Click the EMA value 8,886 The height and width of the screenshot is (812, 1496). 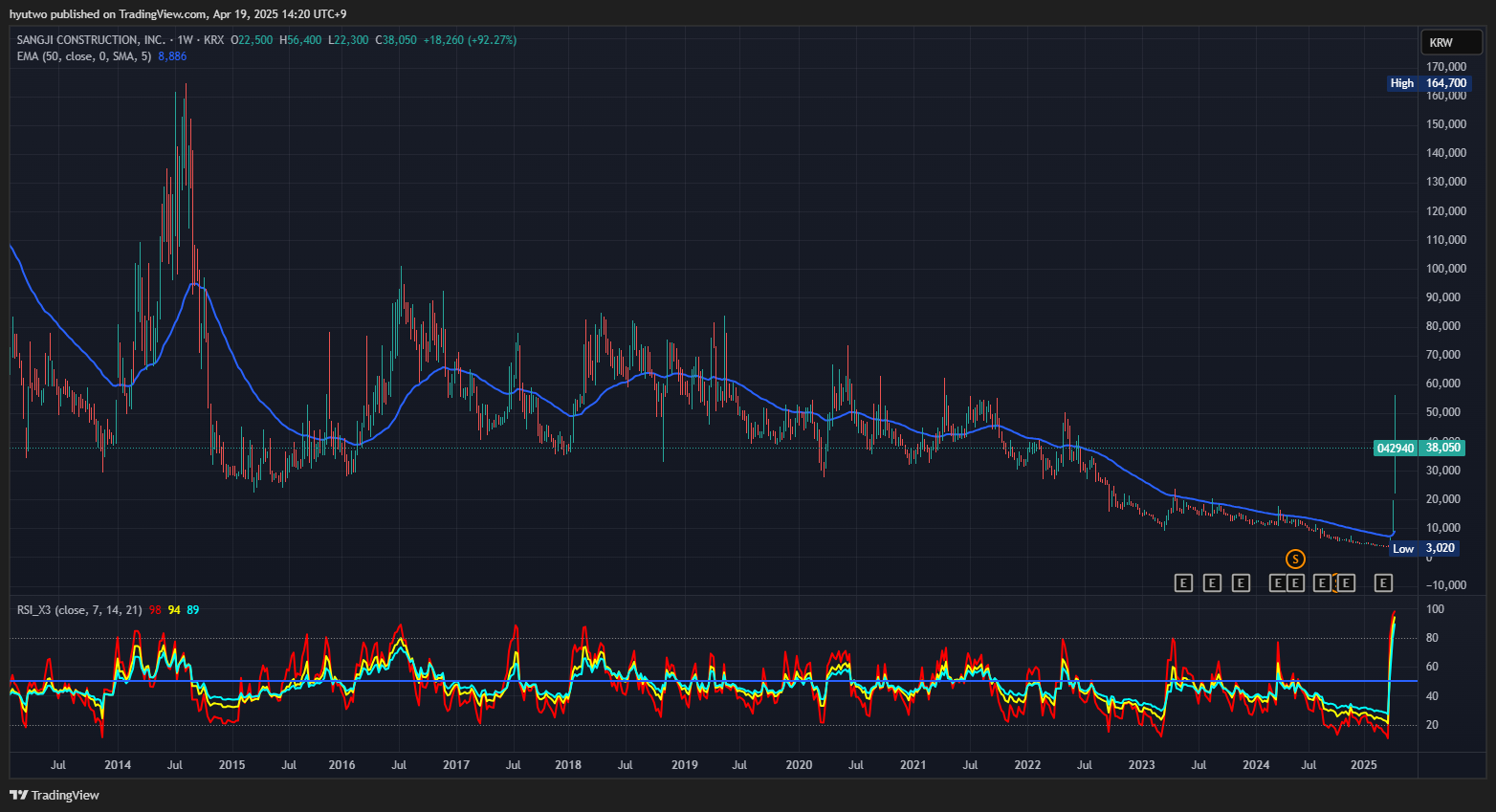click(172, 56)
